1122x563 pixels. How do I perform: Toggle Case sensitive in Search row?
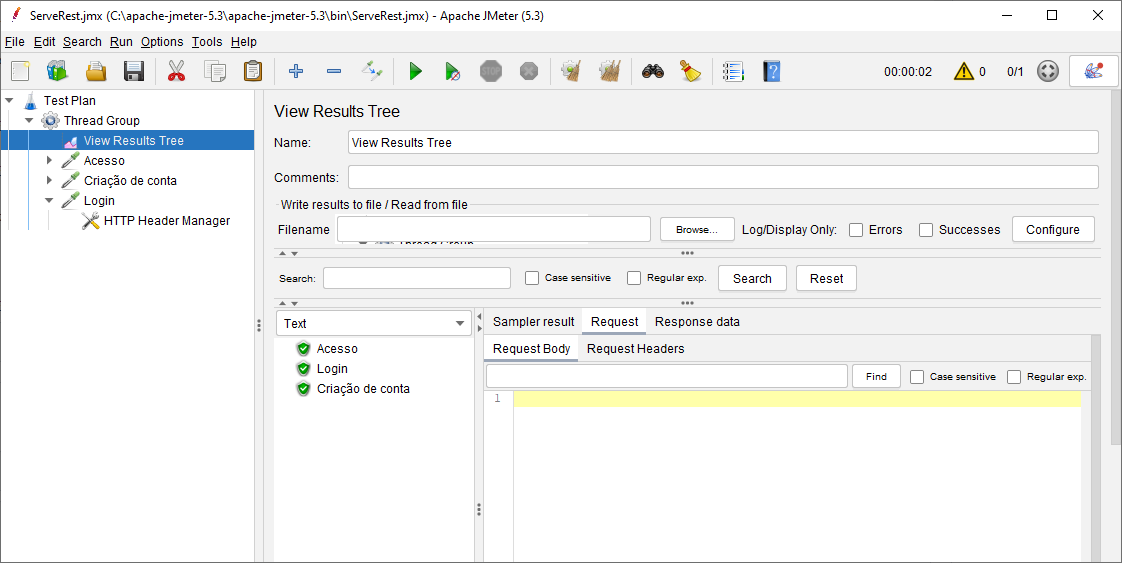532,278
